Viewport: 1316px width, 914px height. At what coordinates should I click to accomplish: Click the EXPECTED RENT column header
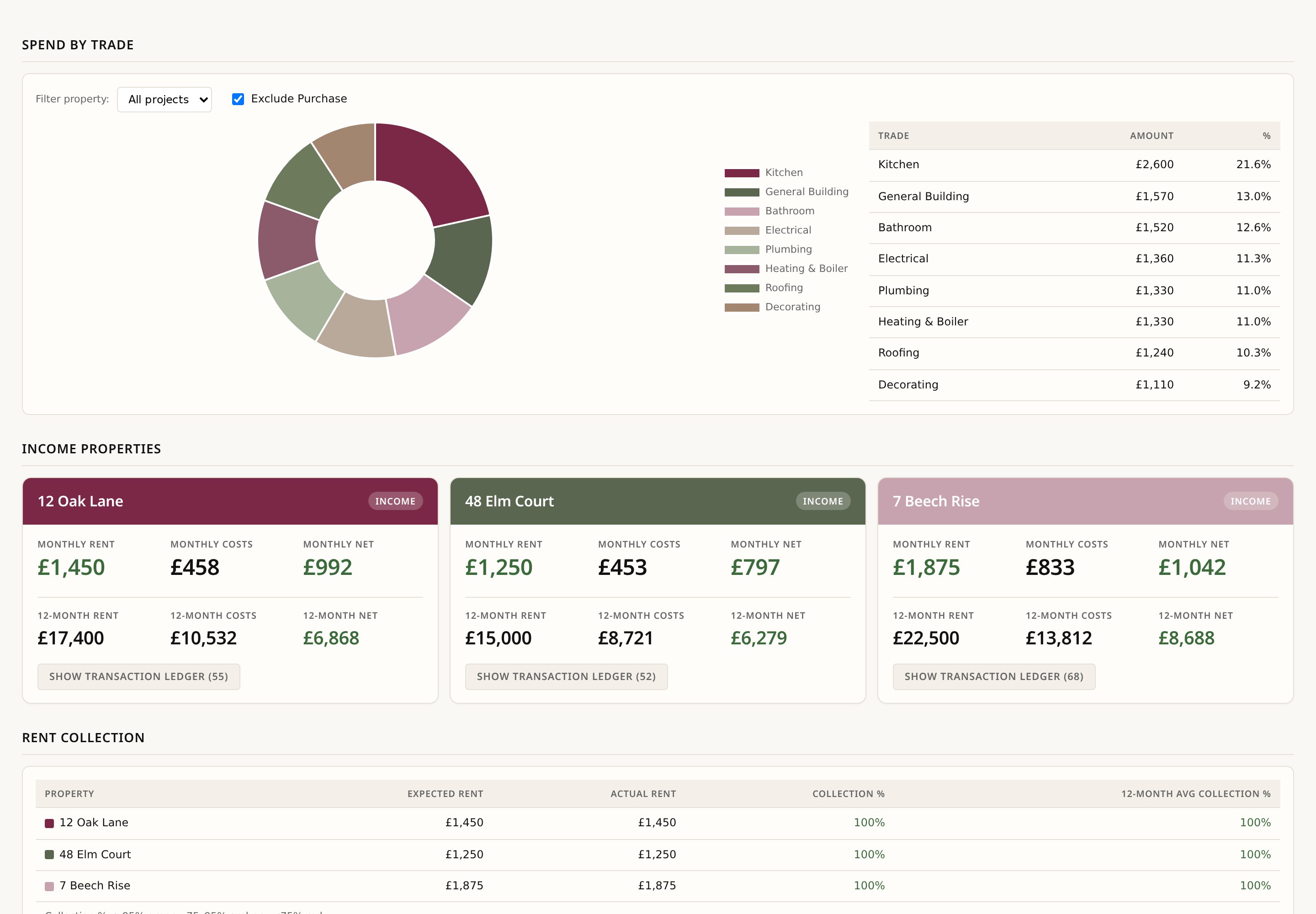tap(445, 794)
